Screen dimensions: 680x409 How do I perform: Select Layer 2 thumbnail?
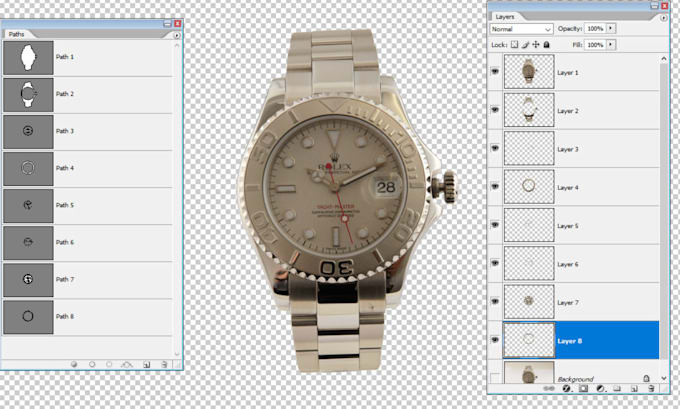point(529,110)
